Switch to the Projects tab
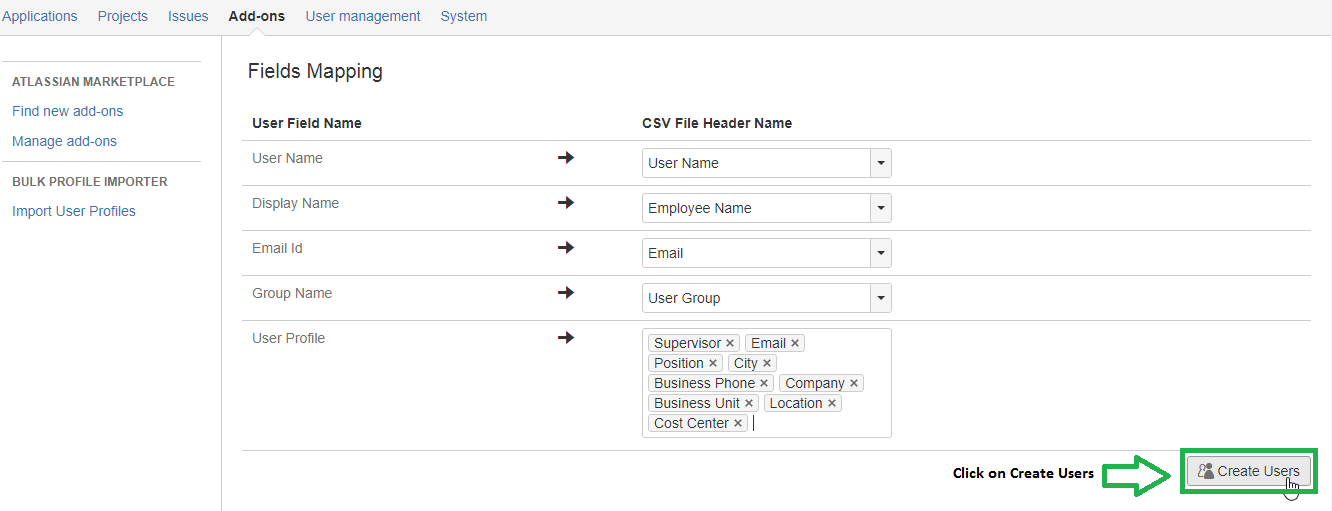The image size is (1332, 511). click(123, 16)
